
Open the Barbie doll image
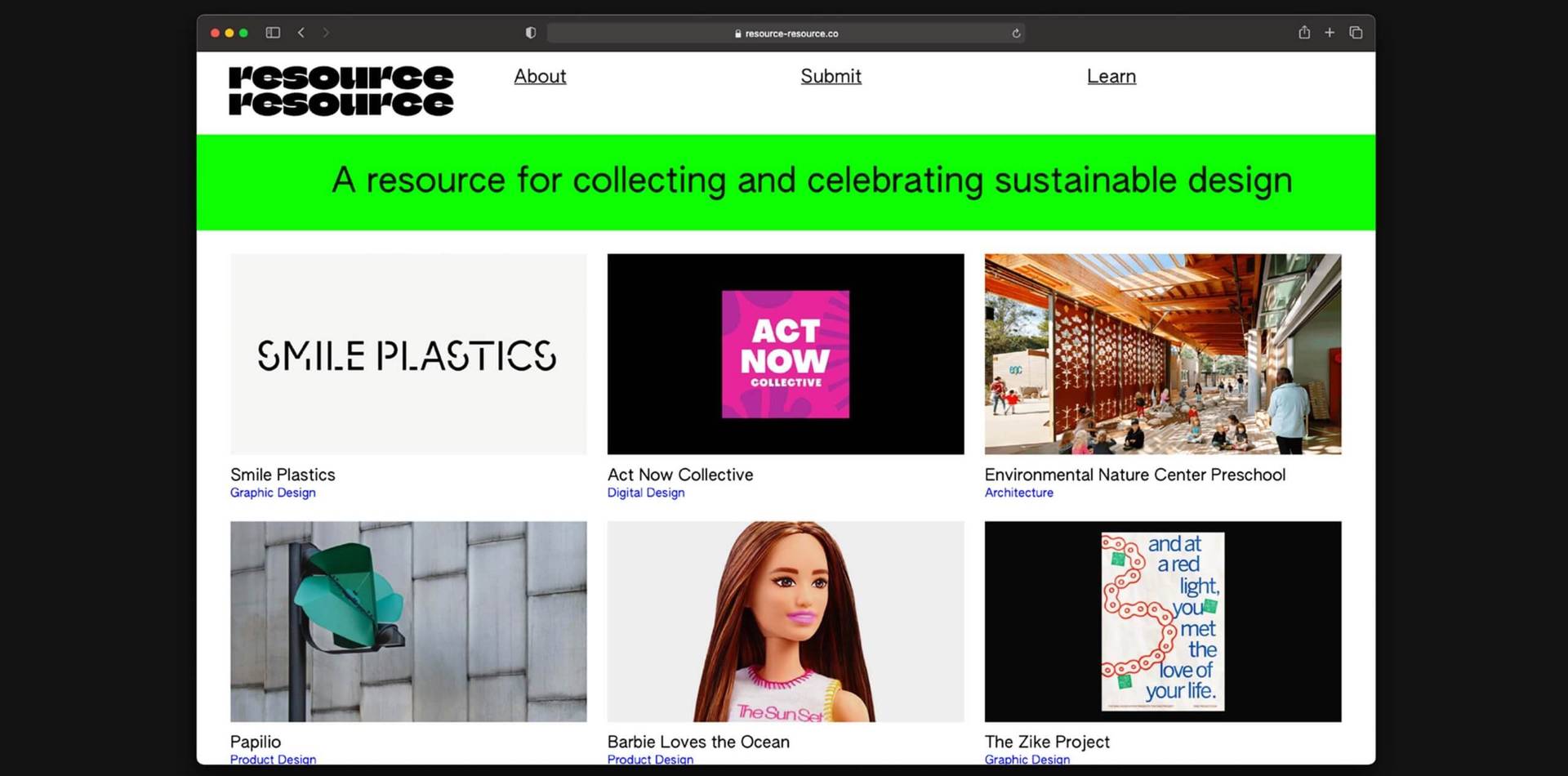click(786, 622)
